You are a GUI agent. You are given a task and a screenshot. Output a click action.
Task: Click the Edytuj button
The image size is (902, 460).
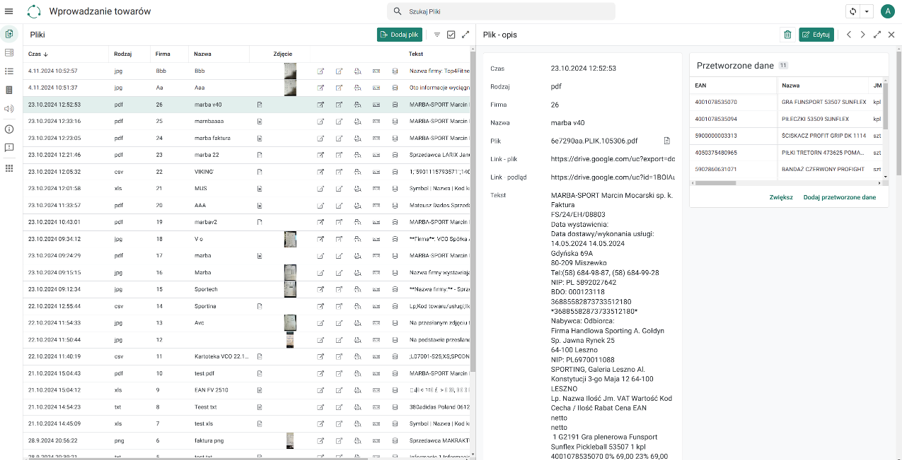pos(816,34)
